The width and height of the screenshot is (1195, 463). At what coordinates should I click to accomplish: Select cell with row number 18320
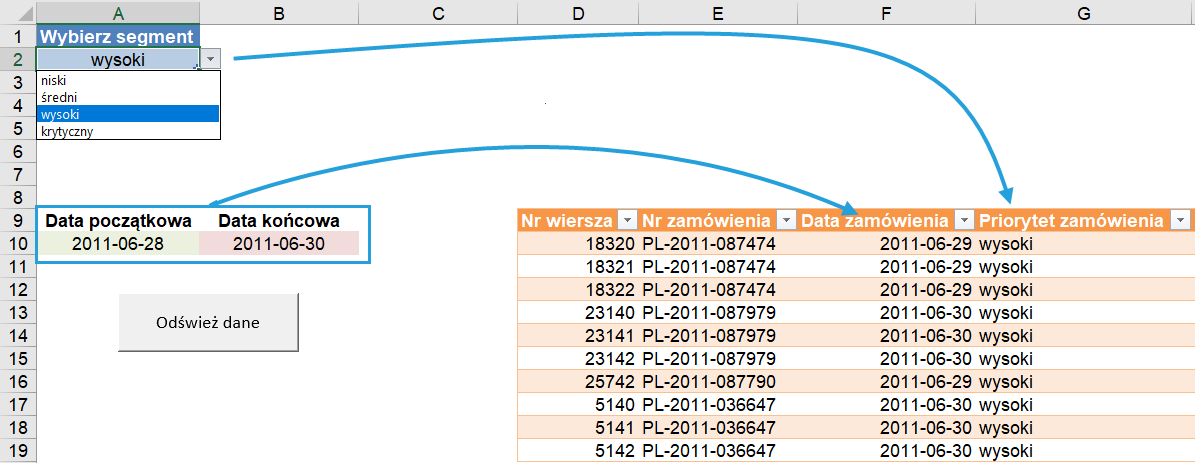pyautogui.click(x=578, y=244)
